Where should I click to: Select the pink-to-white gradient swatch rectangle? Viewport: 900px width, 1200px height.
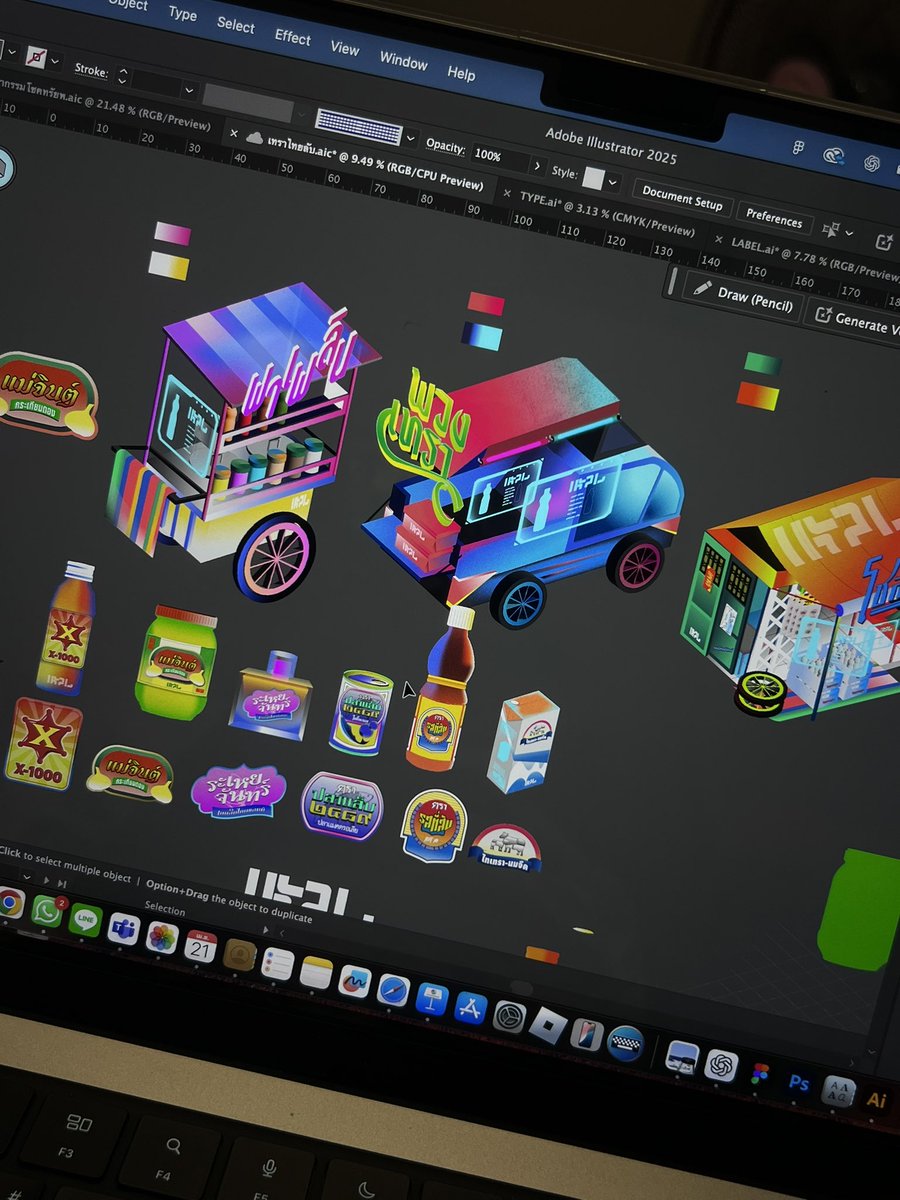coord(172,234)
